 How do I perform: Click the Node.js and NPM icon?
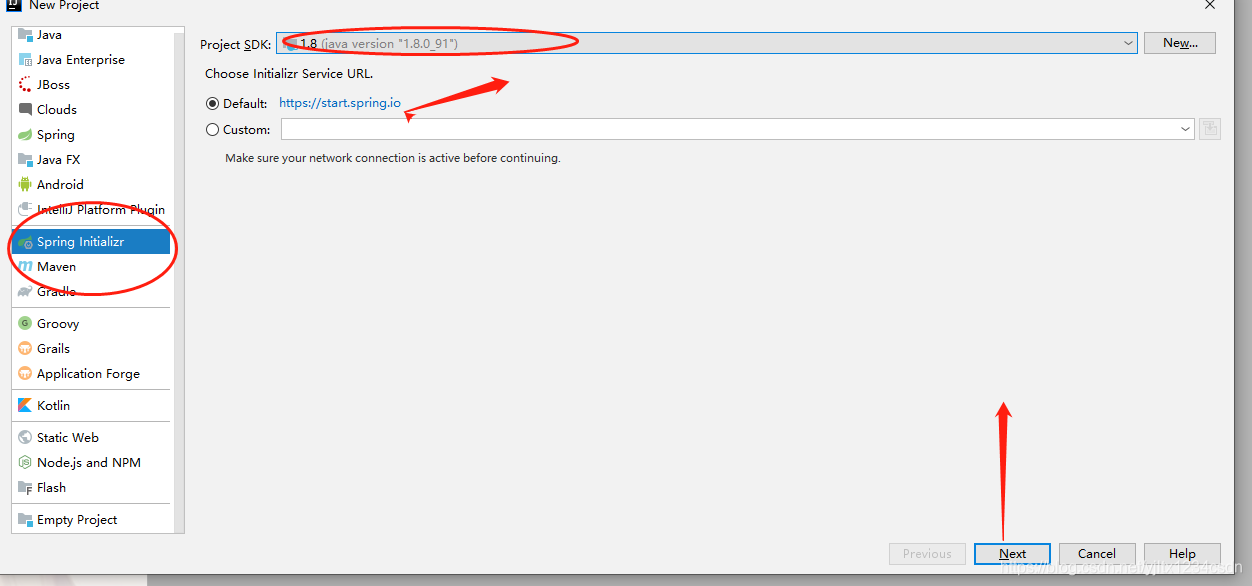[x=26, y=463]
